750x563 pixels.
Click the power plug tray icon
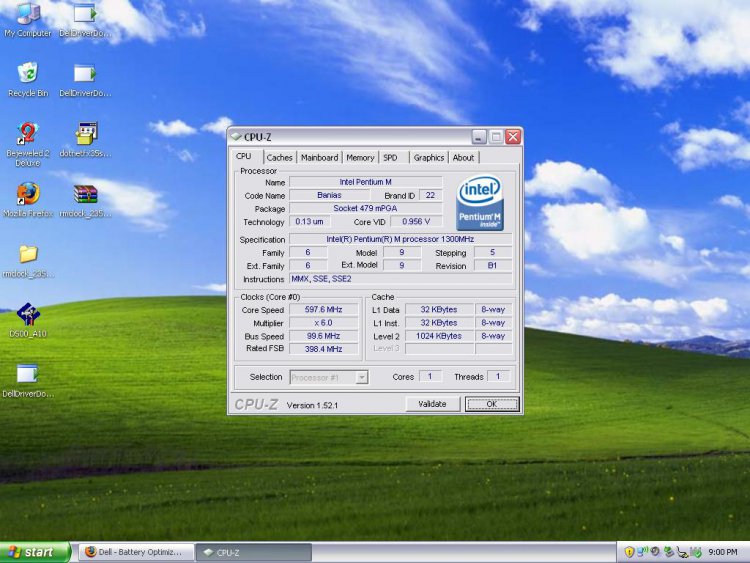pos(682,552)
